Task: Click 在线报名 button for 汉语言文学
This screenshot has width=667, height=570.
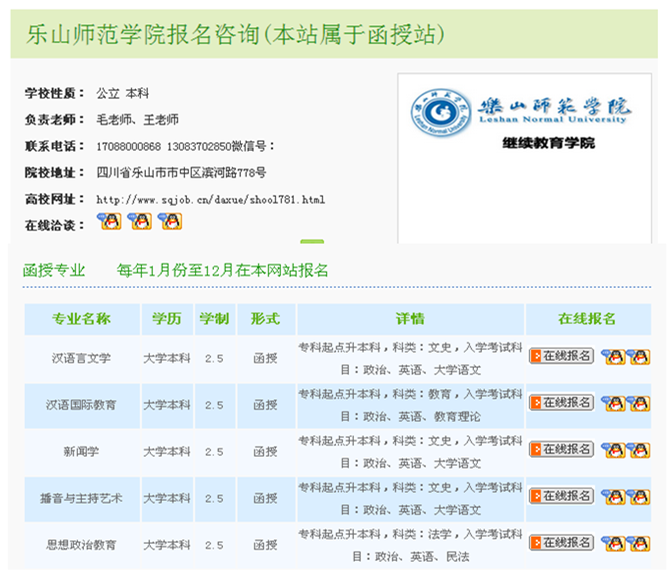Action: coord(561,356)
